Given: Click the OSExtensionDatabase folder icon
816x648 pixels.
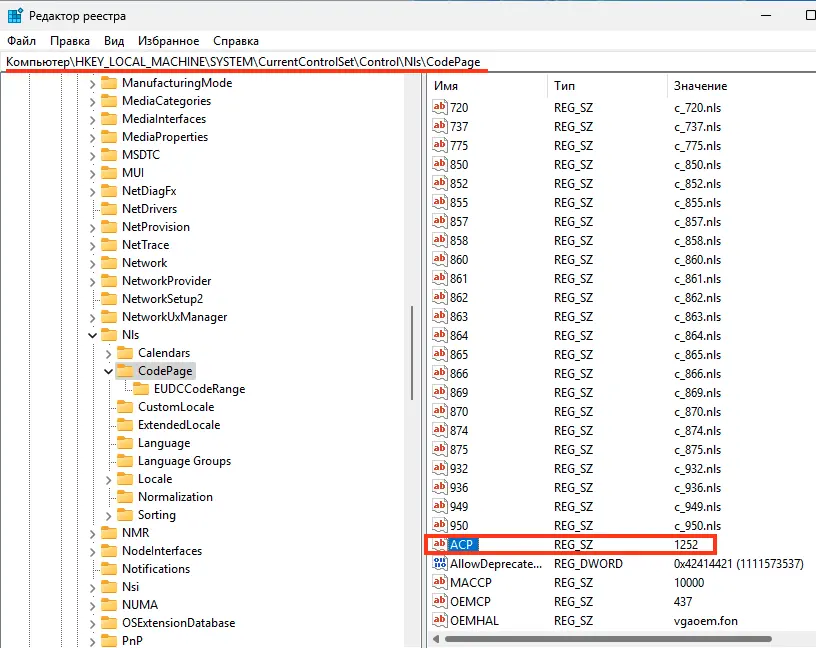Looking at the screenshot, I should [x=109, y=622].
